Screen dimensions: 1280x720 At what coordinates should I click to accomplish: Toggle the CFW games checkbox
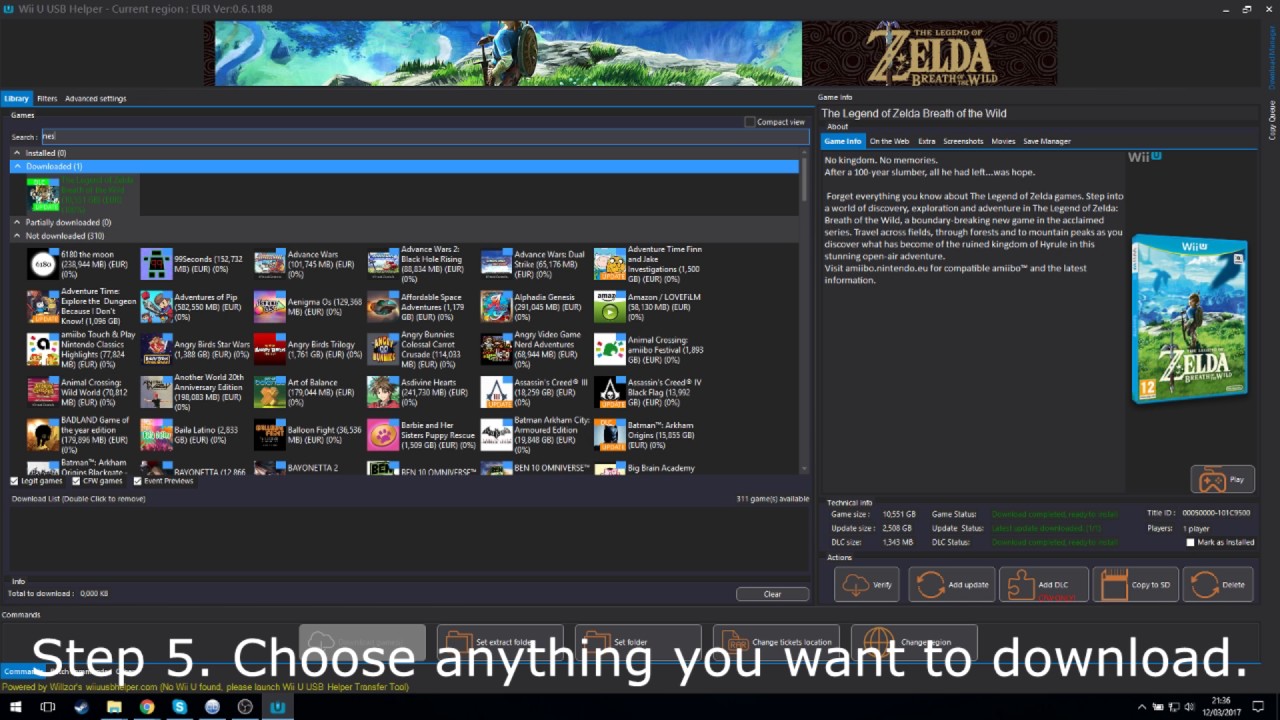(76, 481)
